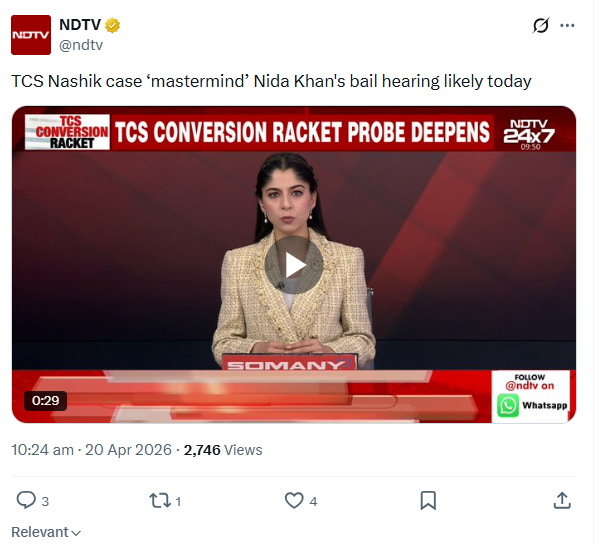The image size is (596, 546).
Task: Open the NDTV profile avatar
Action: [31, 35]
